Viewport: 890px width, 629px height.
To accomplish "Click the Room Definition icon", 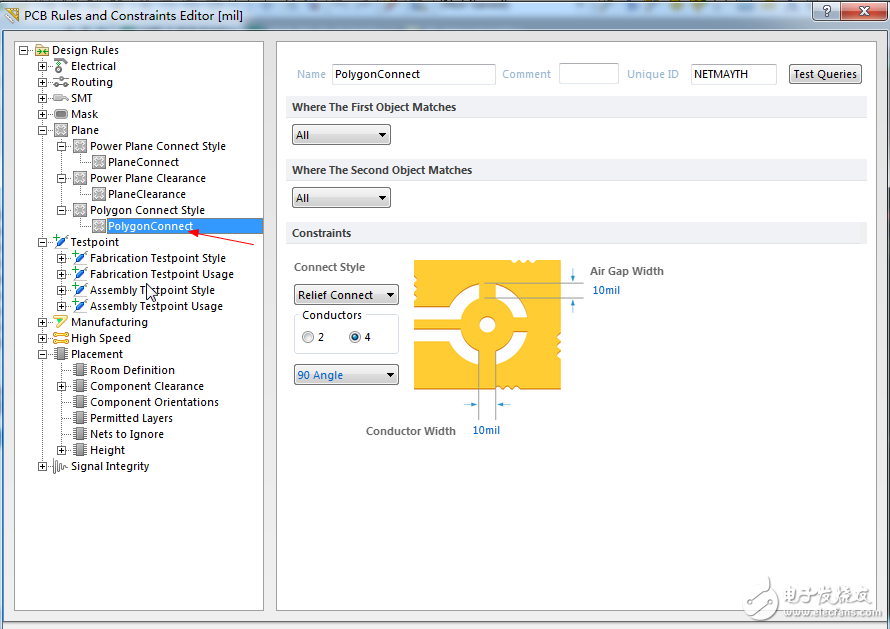I will 80,370.
